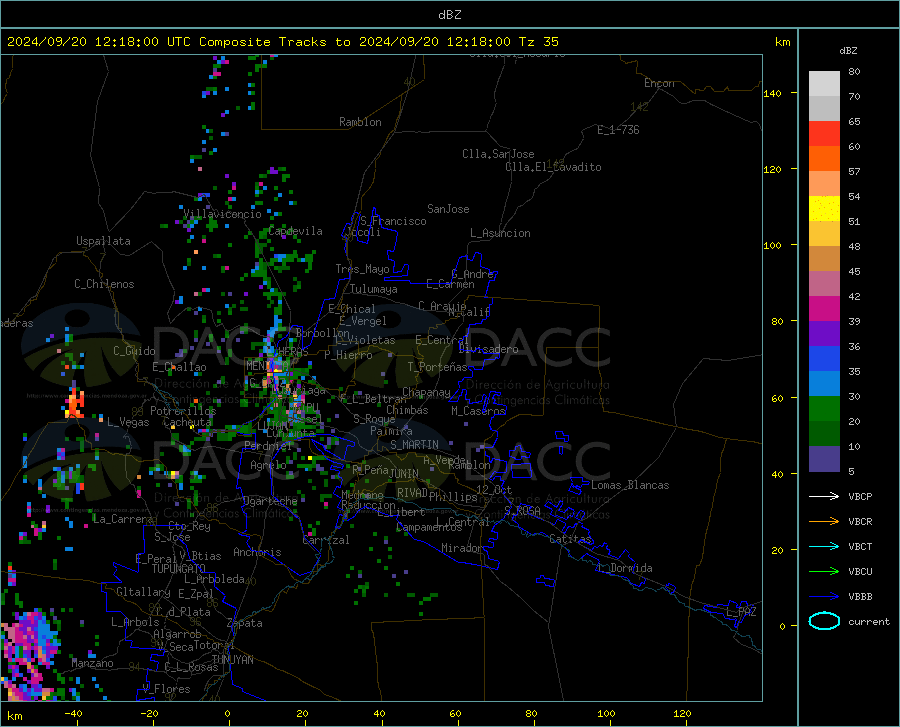Viewport: 900px width, 727px height.
Task: Click the Capdevila map label
Action: (x=295, y=231)
